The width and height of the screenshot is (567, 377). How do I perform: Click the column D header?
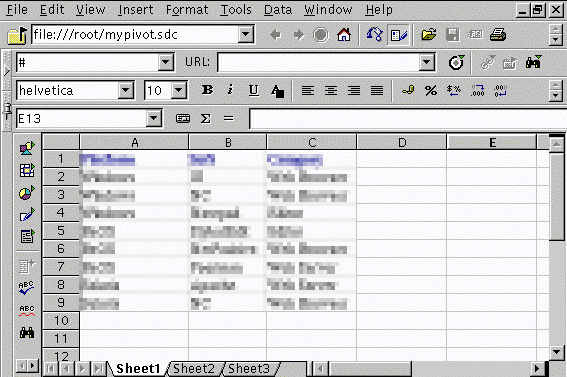click(x=401, y=142)
